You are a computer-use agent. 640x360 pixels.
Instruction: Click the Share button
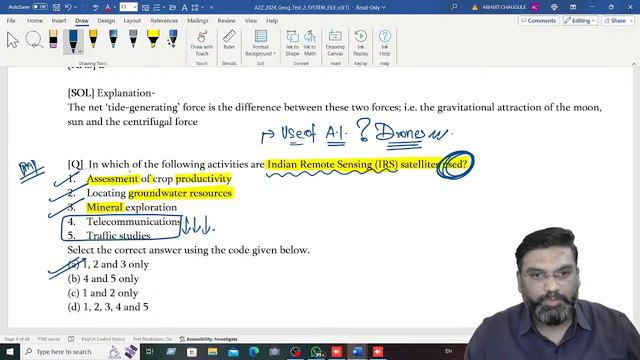click(x=616, y=20)
